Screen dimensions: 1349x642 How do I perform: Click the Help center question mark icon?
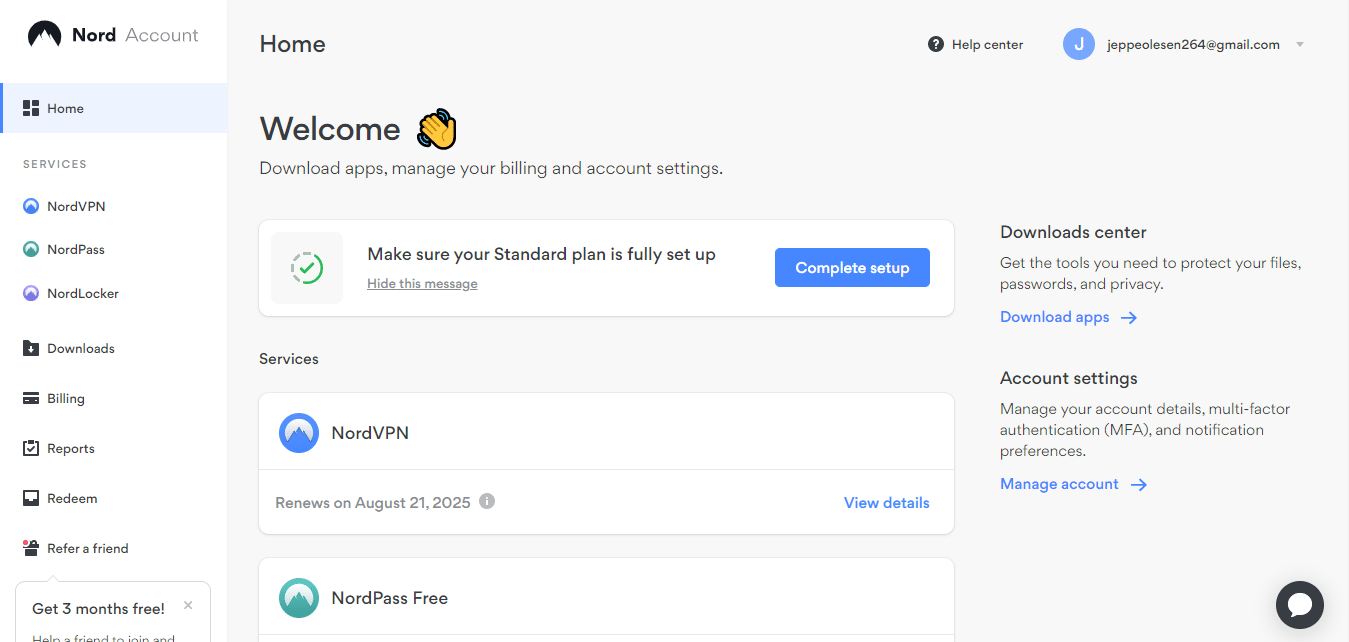[936, 44]
